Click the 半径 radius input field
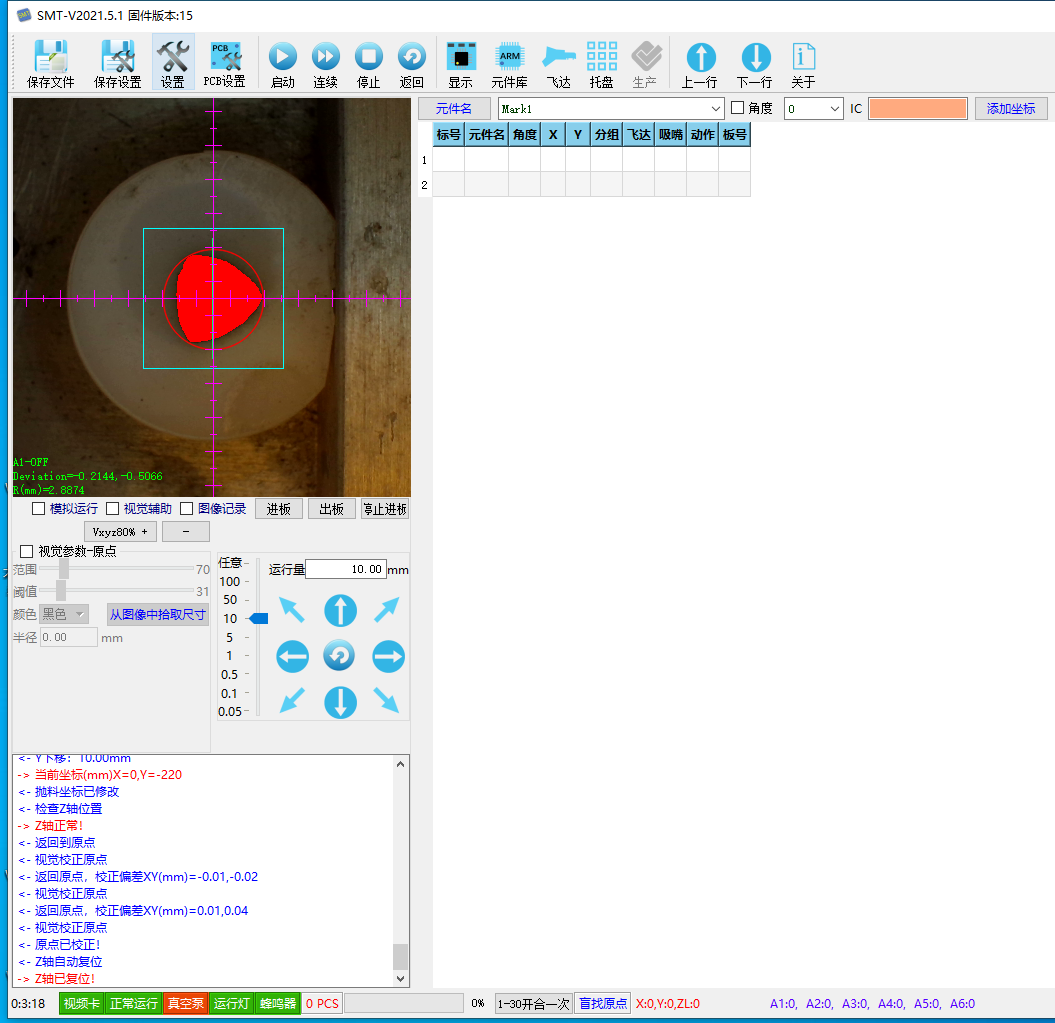This screenshot has width=1055, height=1023. click(x=69, y=637)
